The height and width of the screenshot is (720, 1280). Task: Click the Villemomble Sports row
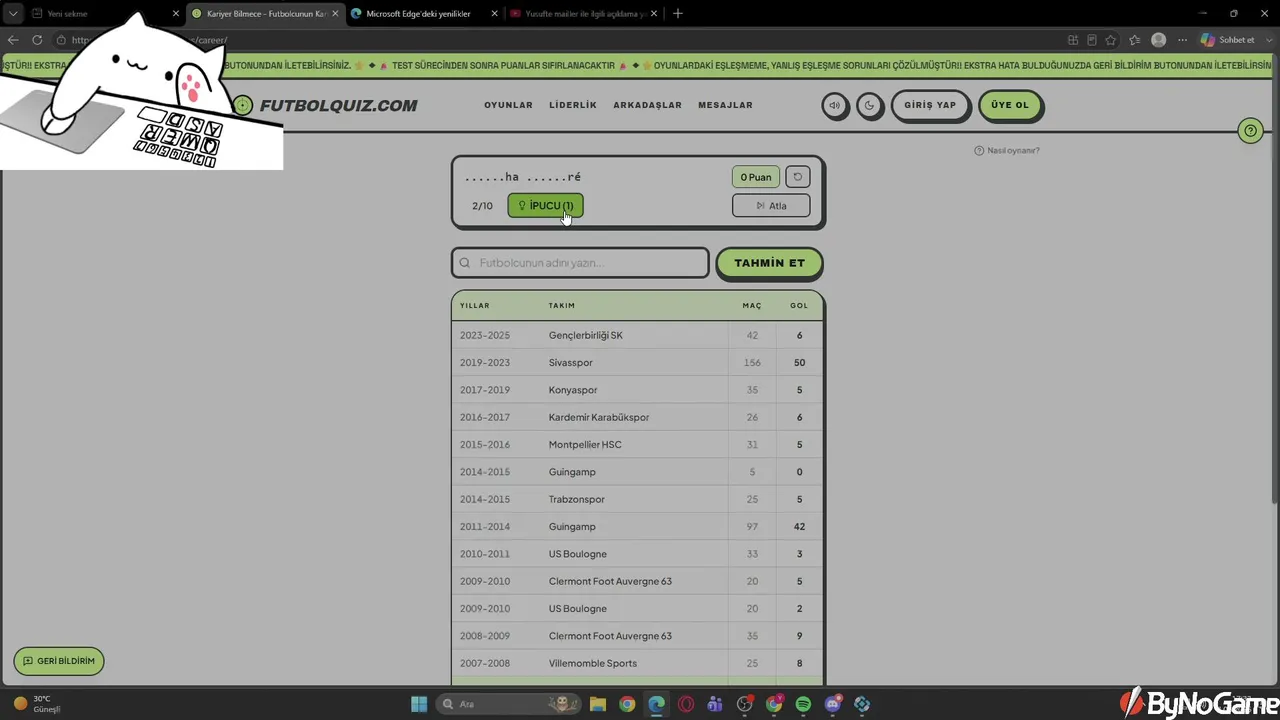(638, 663)
